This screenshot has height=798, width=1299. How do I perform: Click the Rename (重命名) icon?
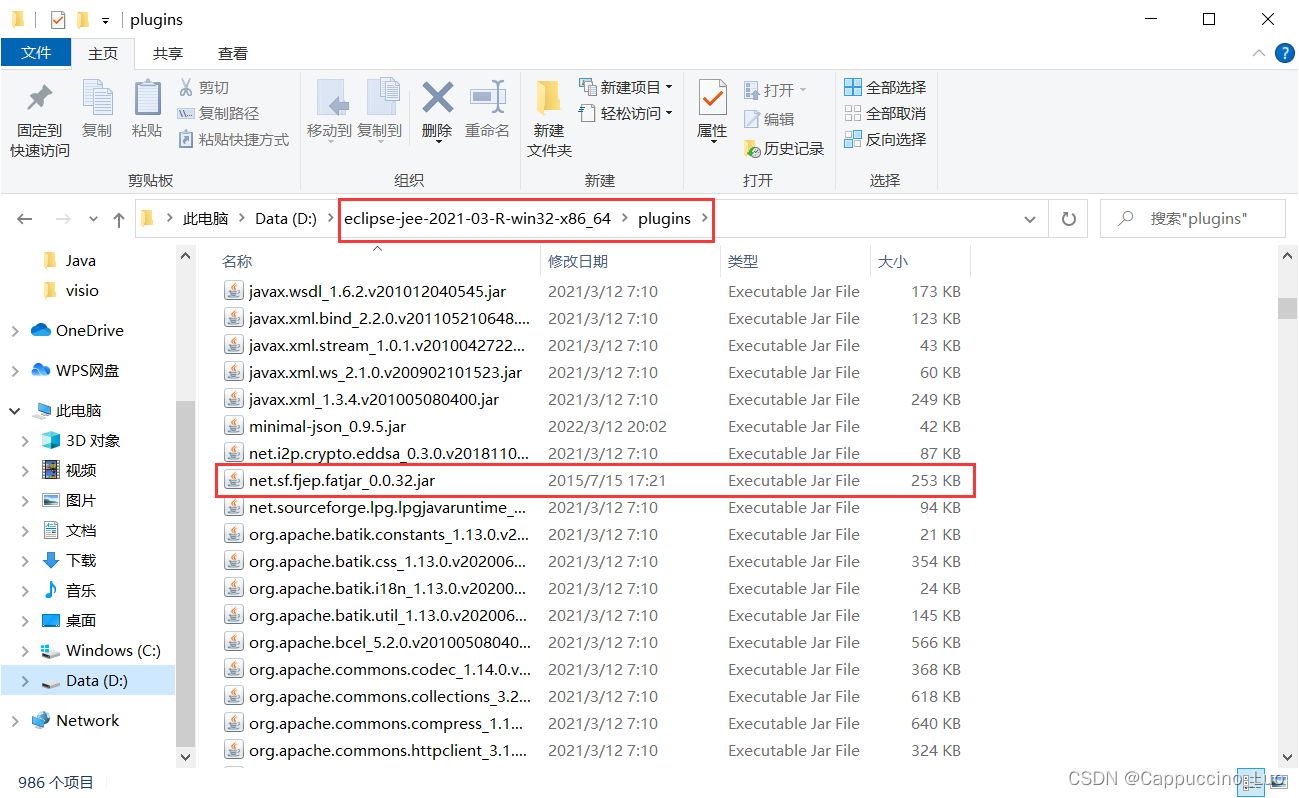488,98
